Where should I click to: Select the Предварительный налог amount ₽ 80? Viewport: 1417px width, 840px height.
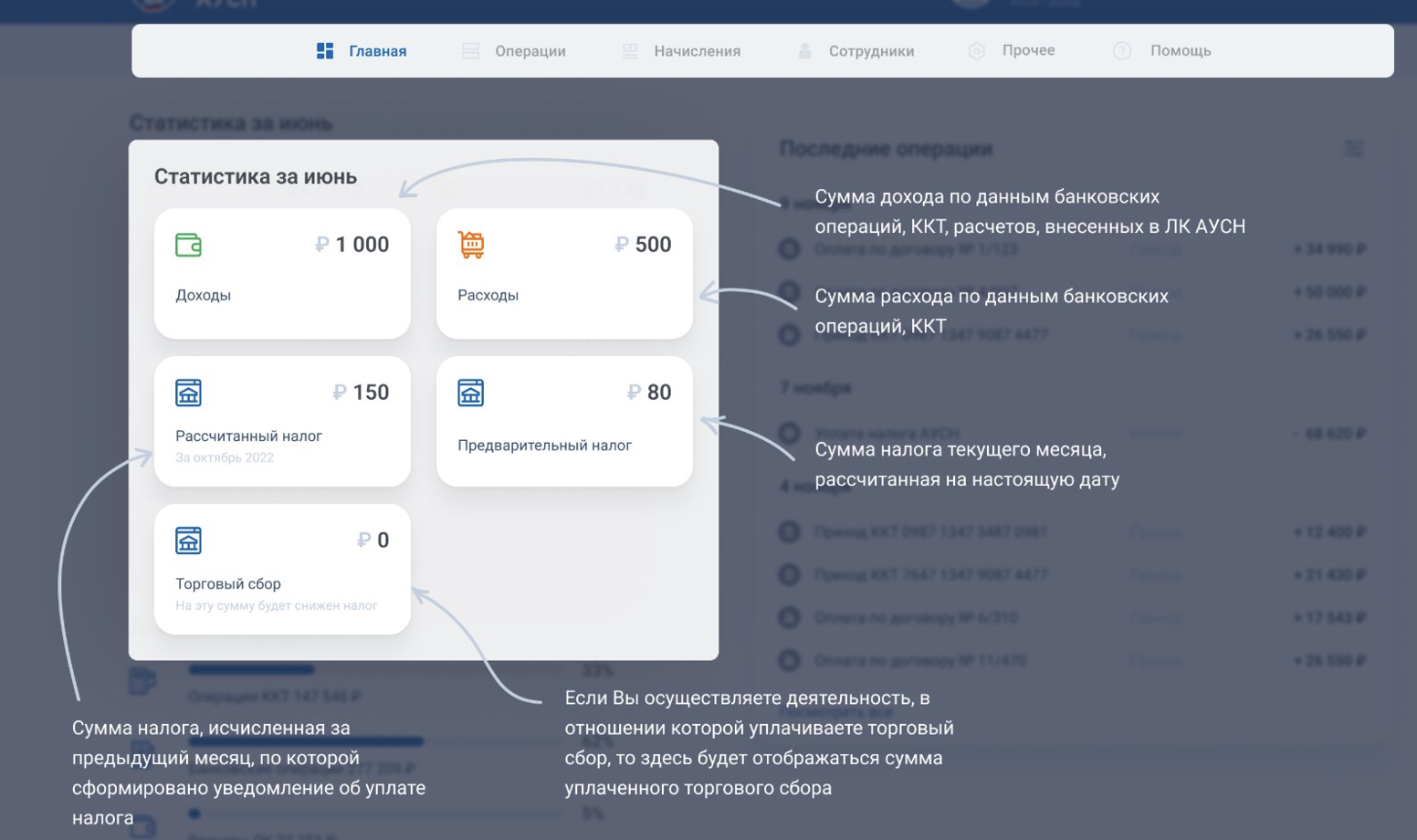pos(649,393)
